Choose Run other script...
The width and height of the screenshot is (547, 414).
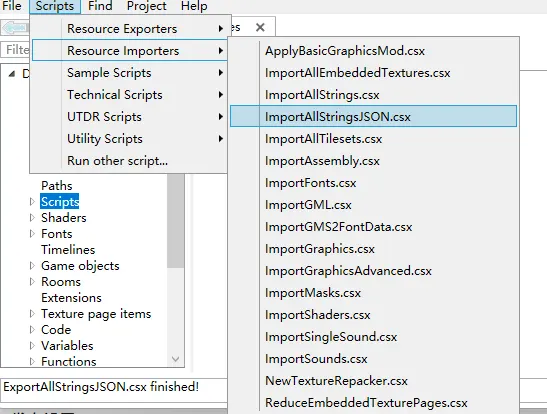tap(130, 160)
